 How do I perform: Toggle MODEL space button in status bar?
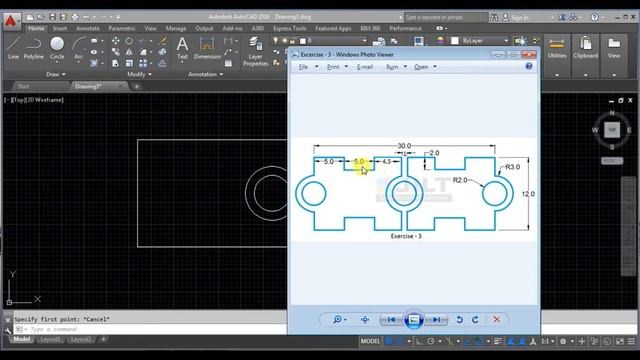[370, 341]
